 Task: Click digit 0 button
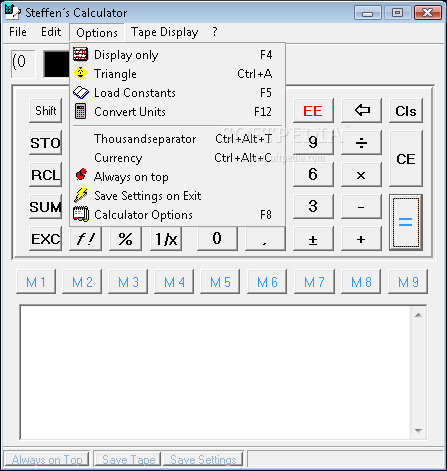217,239
